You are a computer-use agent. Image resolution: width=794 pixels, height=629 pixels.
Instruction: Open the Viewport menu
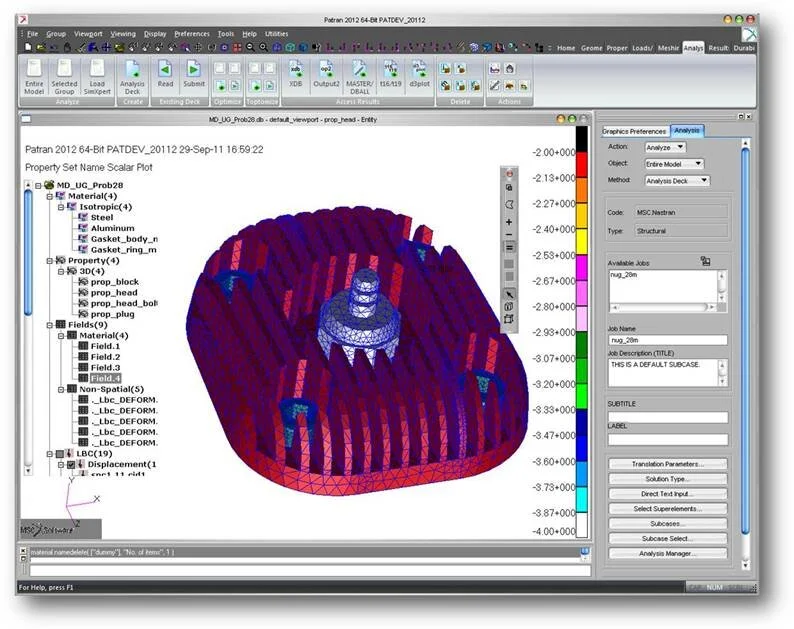[x=88, y=34]
